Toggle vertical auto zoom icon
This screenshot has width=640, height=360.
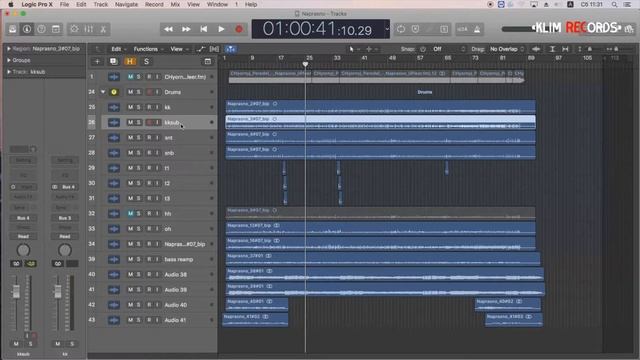click(x=552, y=49)
